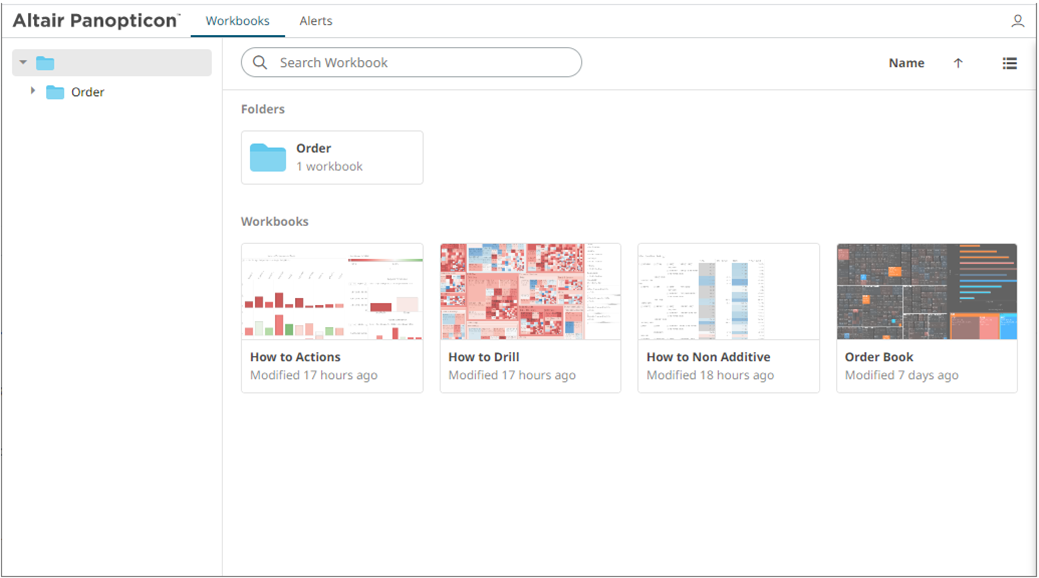Click the Order folder icon in Folders section
The width and height of the screenshot is (1039, 578).
pyautogui.click(x=268, y=157)
